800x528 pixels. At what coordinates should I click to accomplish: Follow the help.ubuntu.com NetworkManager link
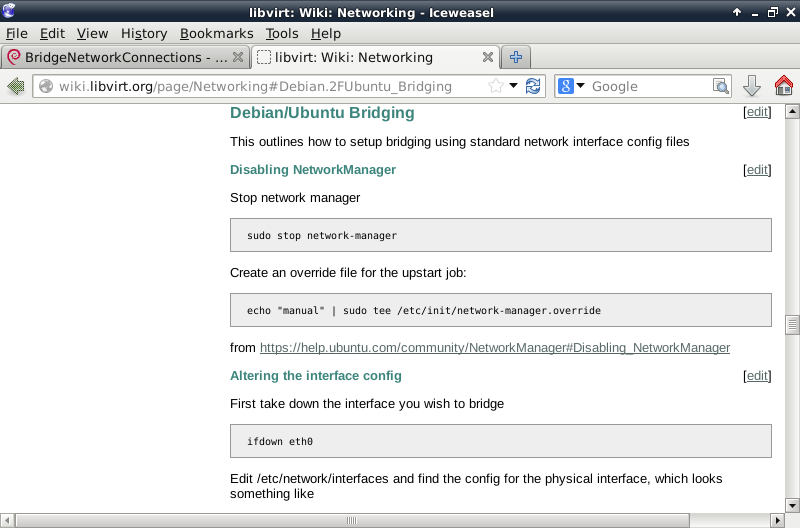494,348
